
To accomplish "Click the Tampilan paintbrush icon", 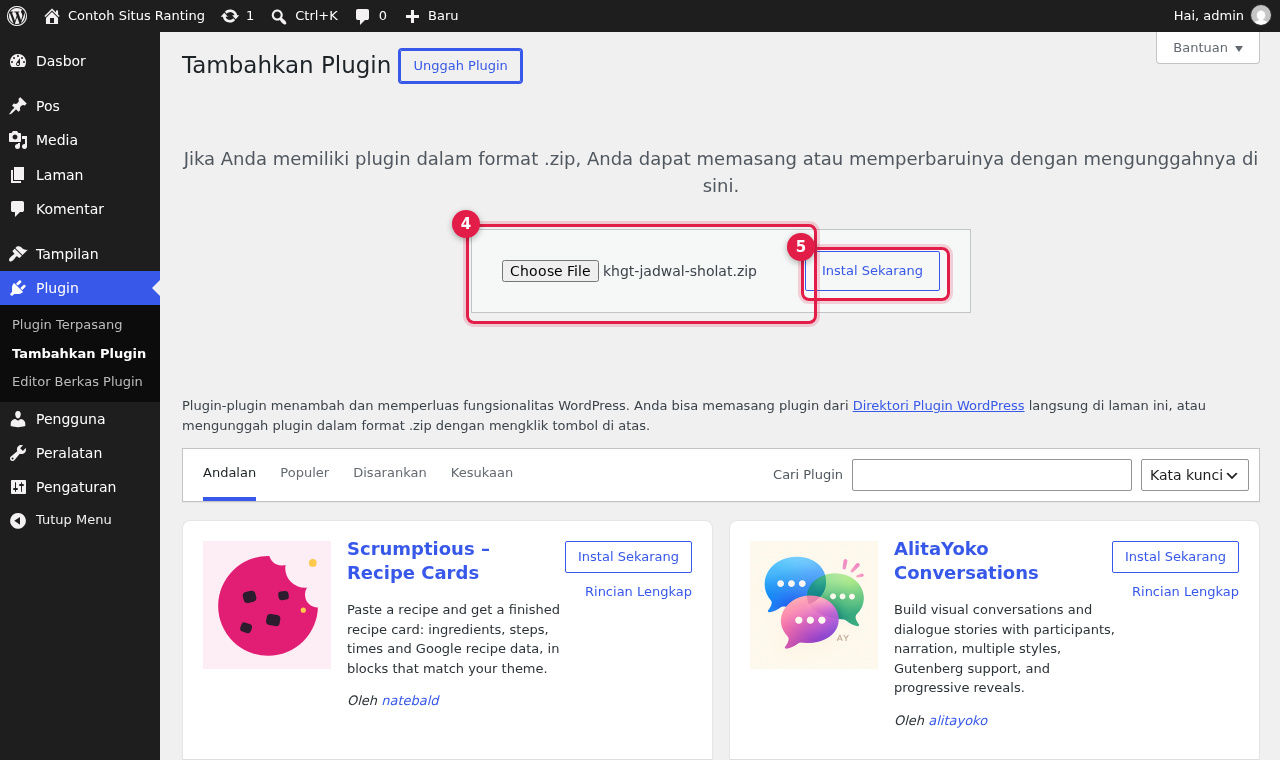I will [x=18, y=254].
